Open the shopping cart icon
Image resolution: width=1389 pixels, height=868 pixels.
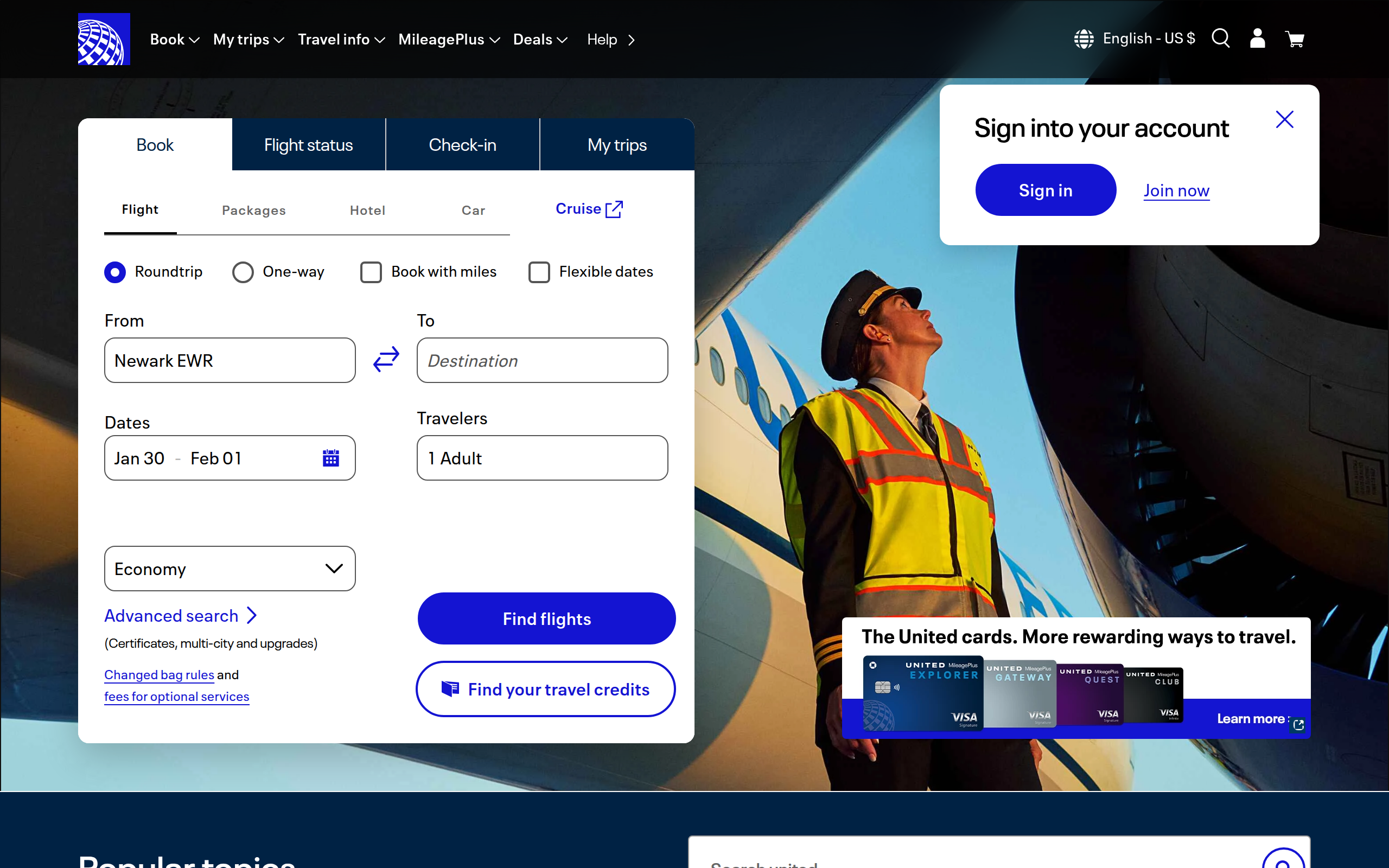[x=1294, y=39]
